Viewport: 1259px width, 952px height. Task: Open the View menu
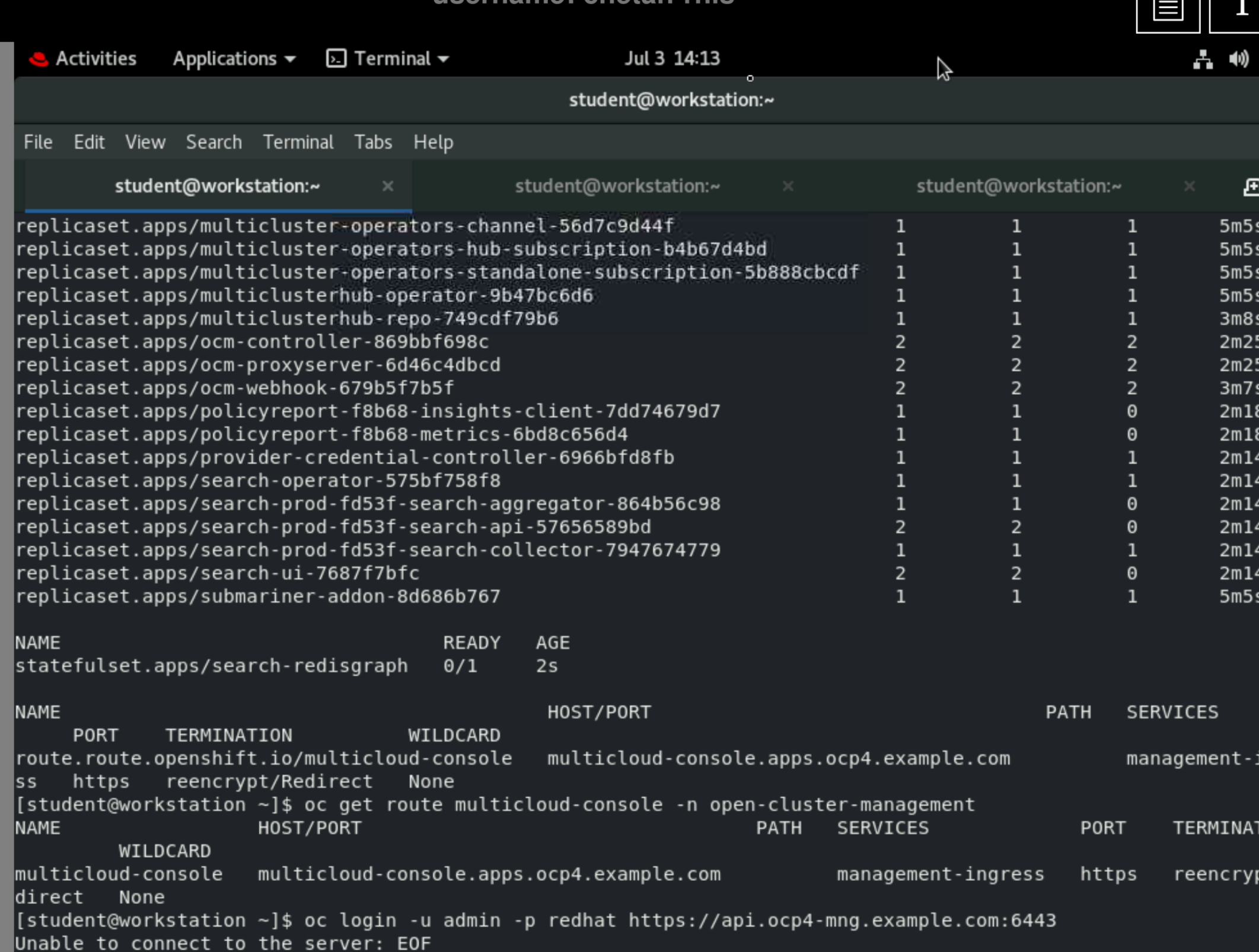(145, 142)
